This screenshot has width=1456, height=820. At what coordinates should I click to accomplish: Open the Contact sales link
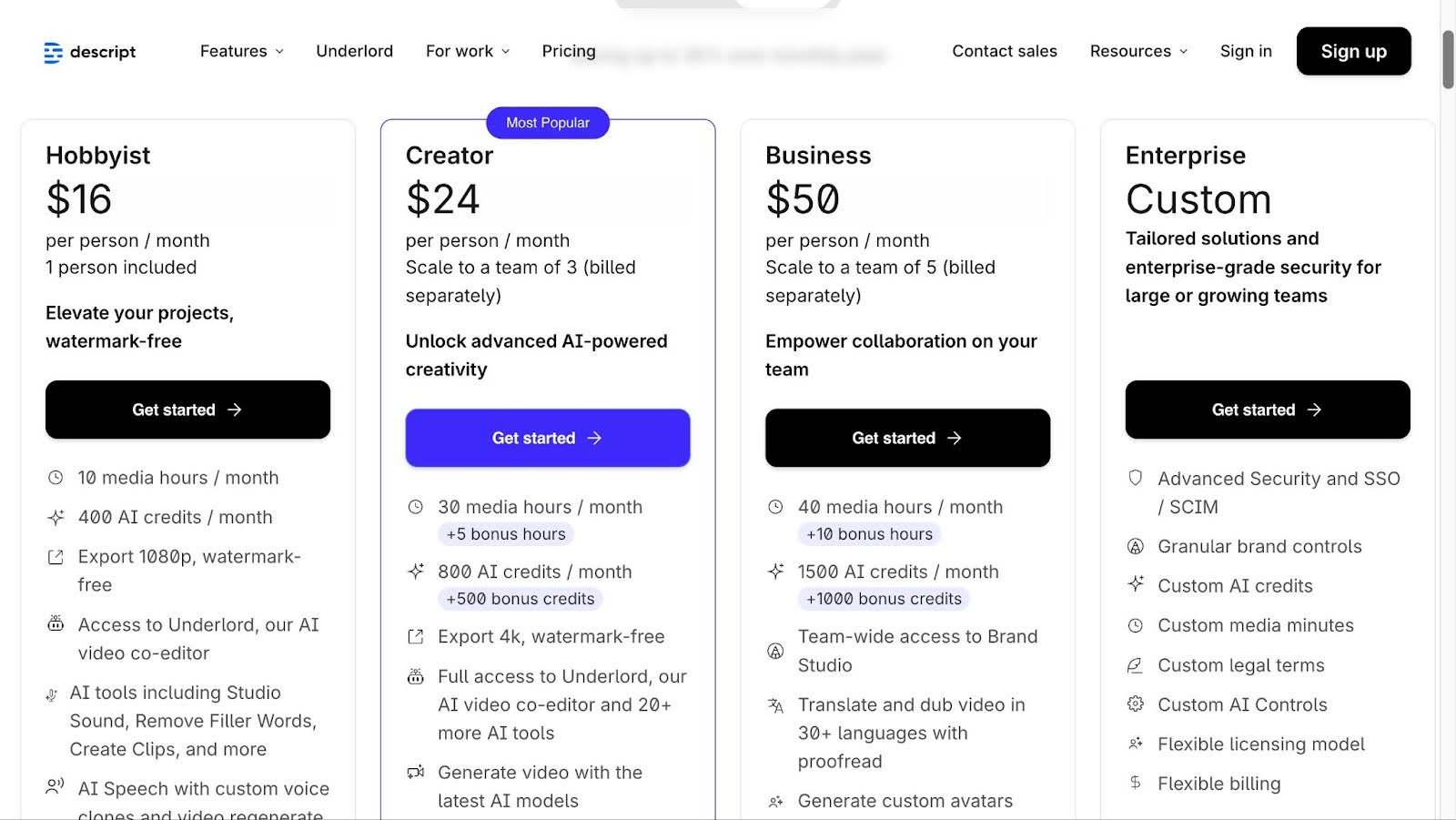pyautogui.click(x=1005, y=51)
